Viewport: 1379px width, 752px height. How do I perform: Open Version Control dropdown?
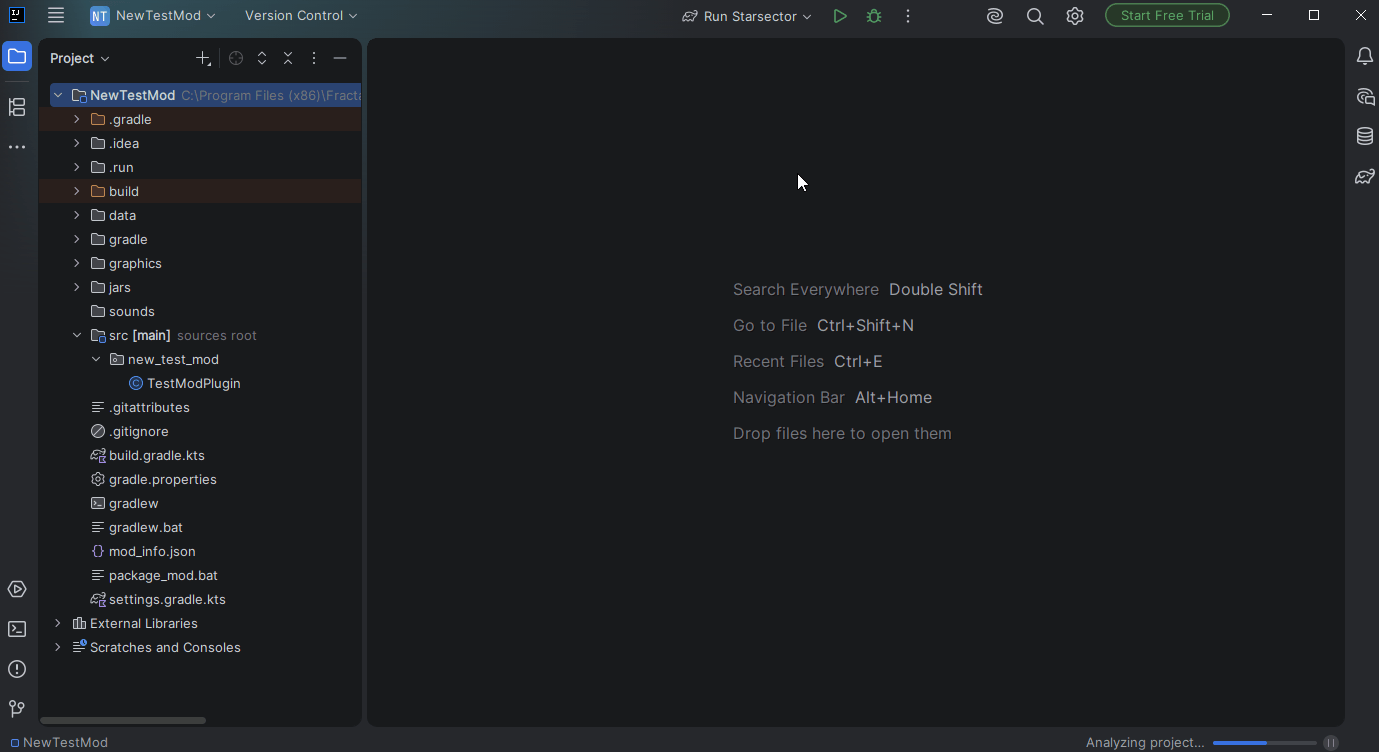[301, 16]
